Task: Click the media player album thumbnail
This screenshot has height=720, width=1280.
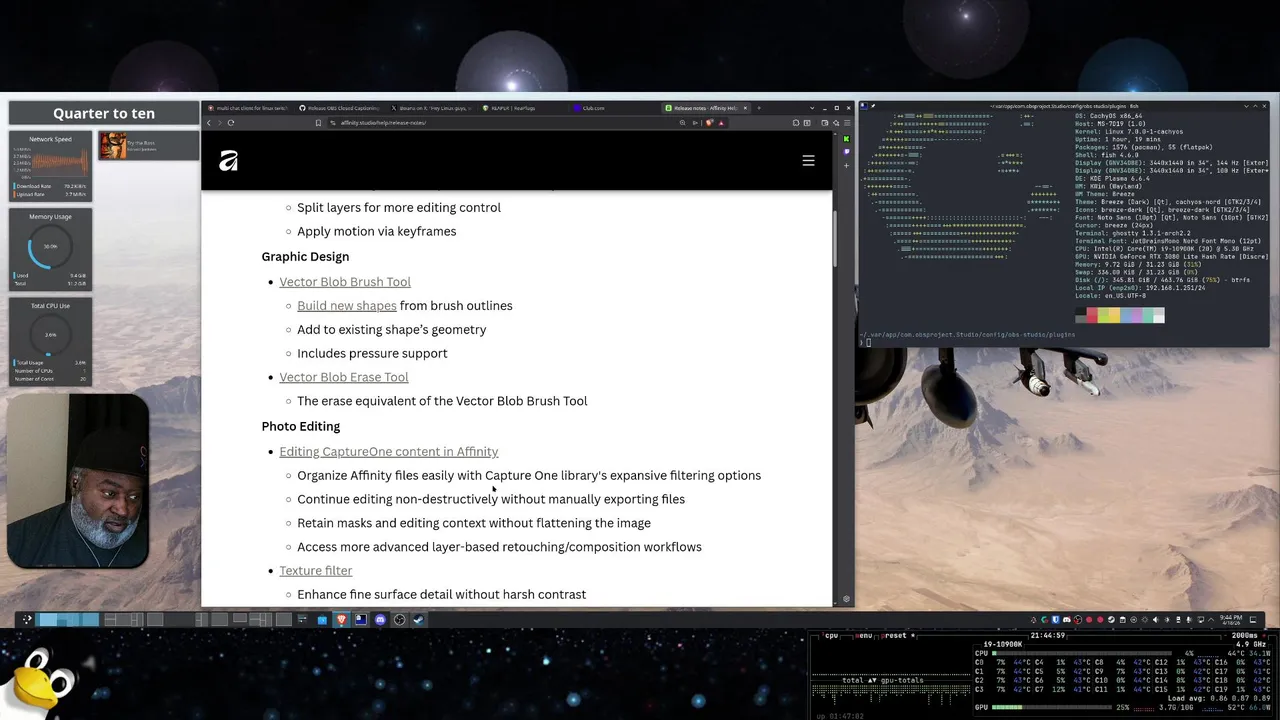Action: click(x=112, y=145)
